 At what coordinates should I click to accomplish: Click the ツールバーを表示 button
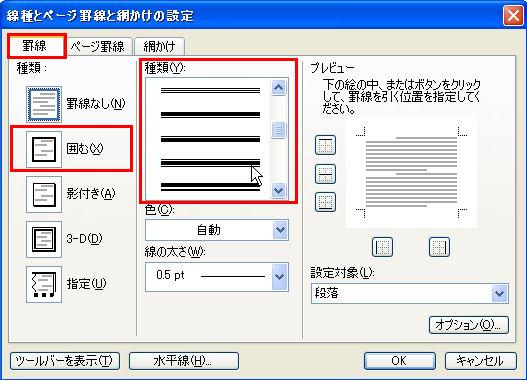click(x=65, y=361)
